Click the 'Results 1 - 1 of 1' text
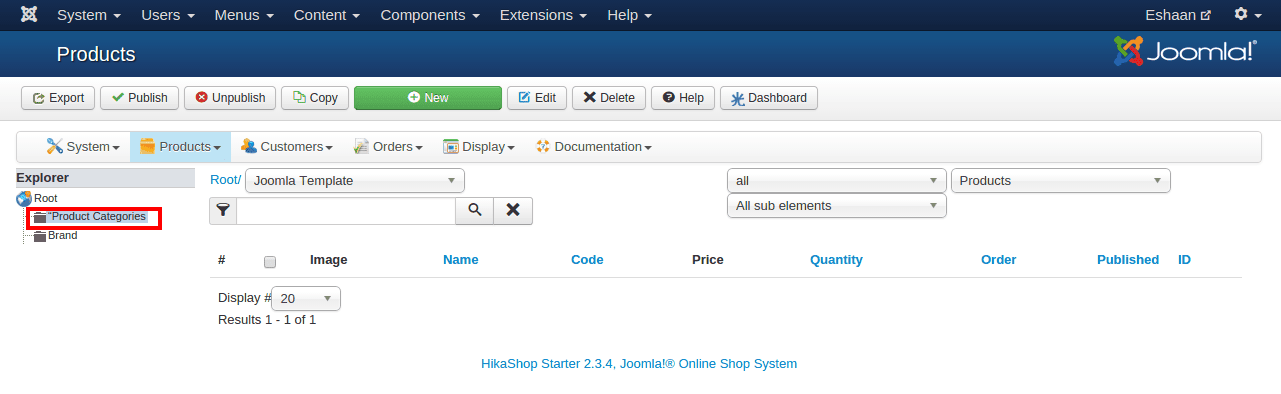This screenshot has width=1281, height=394. pos(267,320)
